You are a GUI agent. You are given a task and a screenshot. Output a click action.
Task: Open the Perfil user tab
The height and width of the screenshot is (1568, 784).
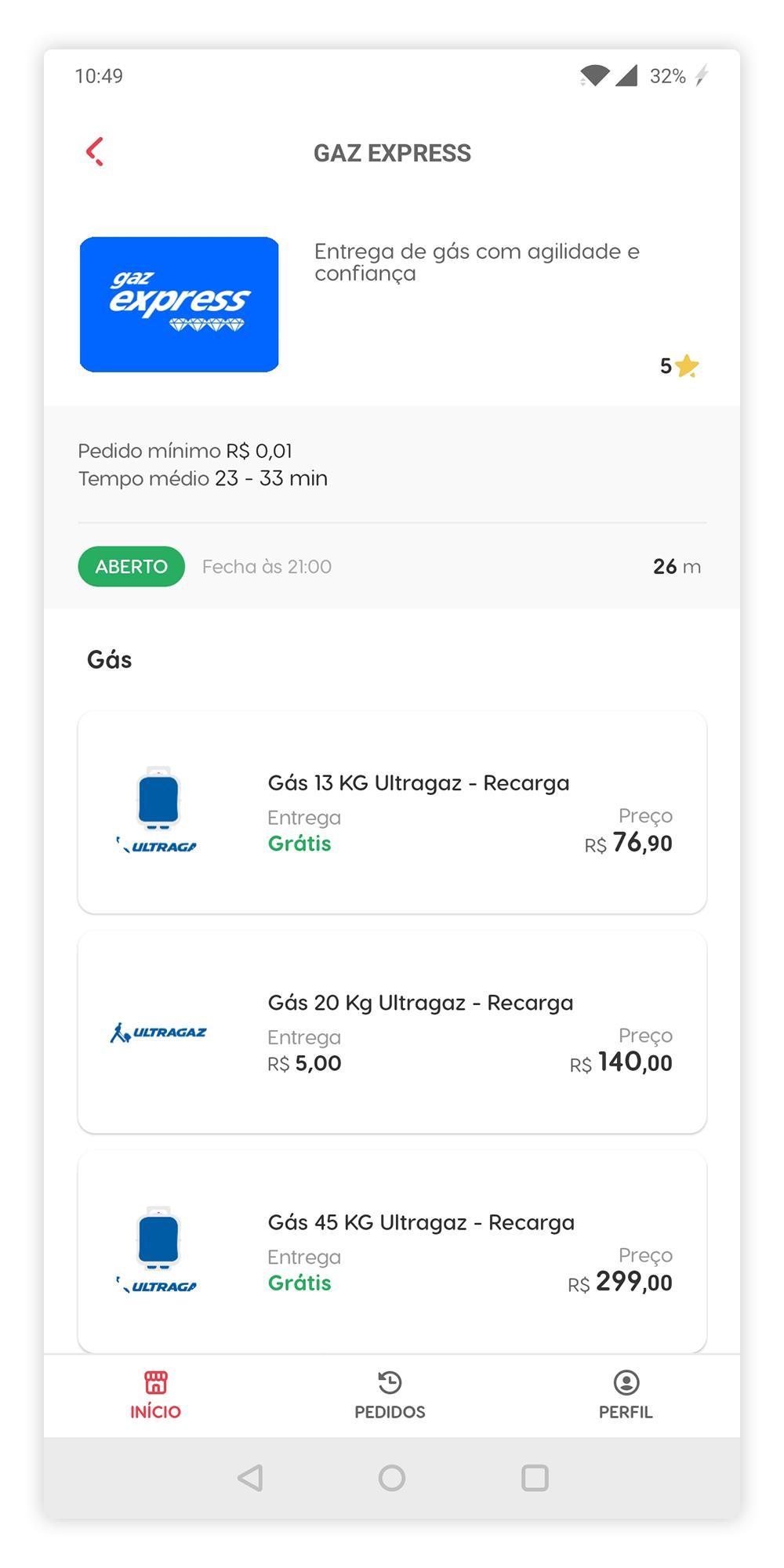(x=626, y=1396)
